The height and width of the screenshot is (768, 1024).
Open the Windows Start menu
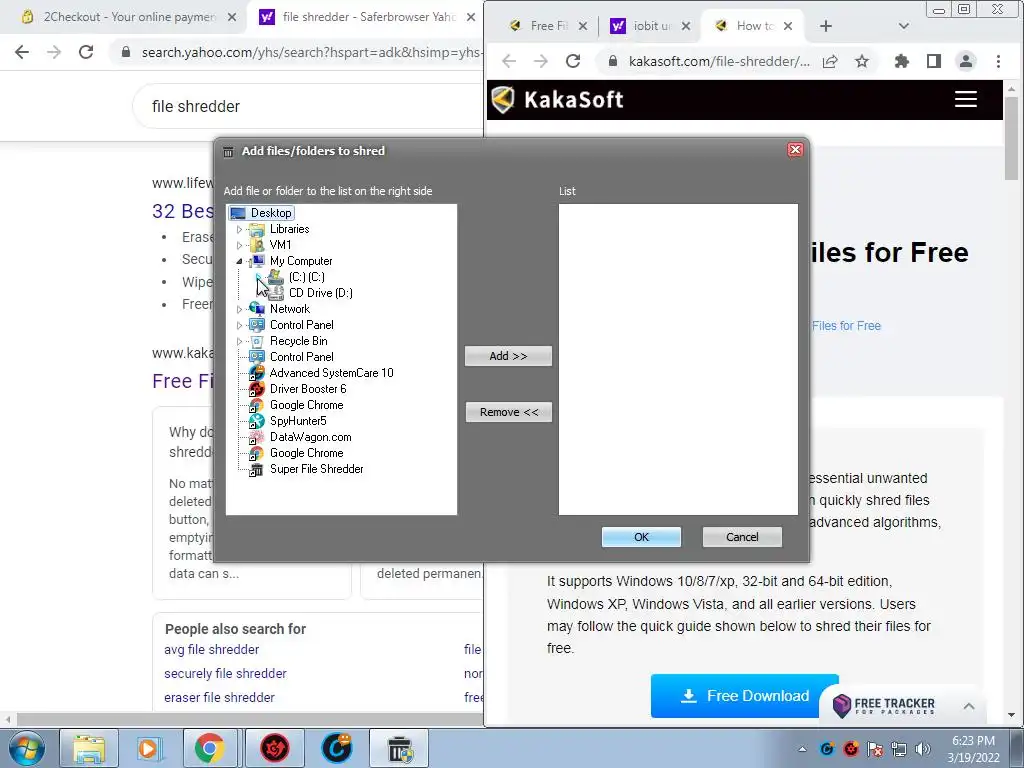[27, 748]
